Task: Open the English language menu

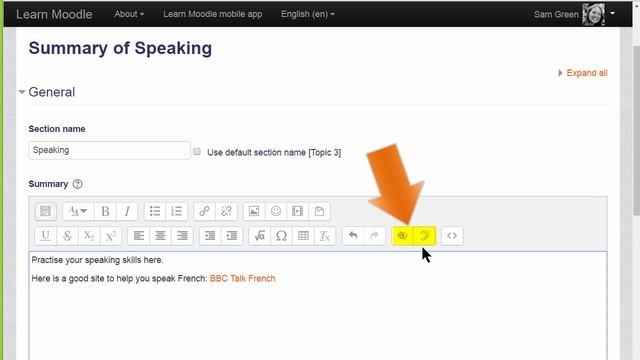Action: click(x=307, y=14)
